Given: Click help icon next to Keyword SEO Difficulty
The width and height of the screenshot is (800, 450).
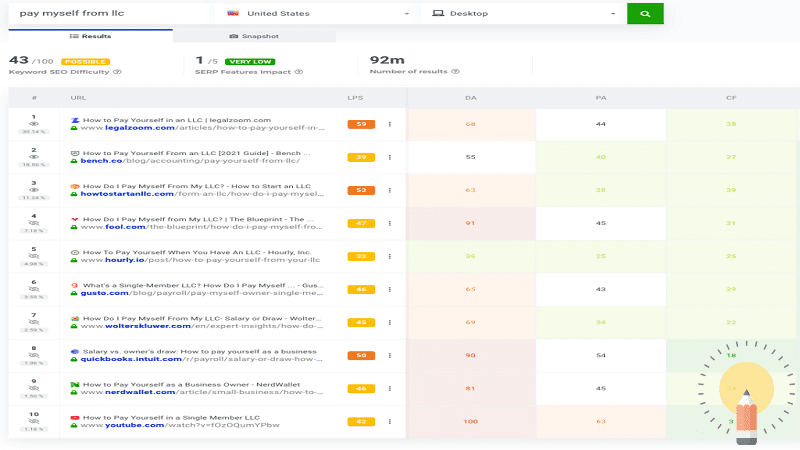Looking at the screenshot, I should point(117,72).
